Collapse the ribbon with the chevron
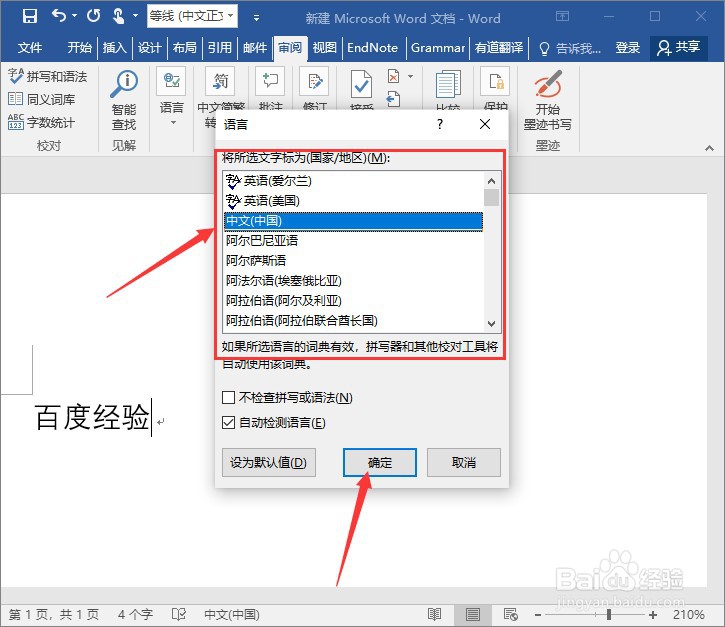Viewport: 725px width, 627px height. tap(709, 148)
